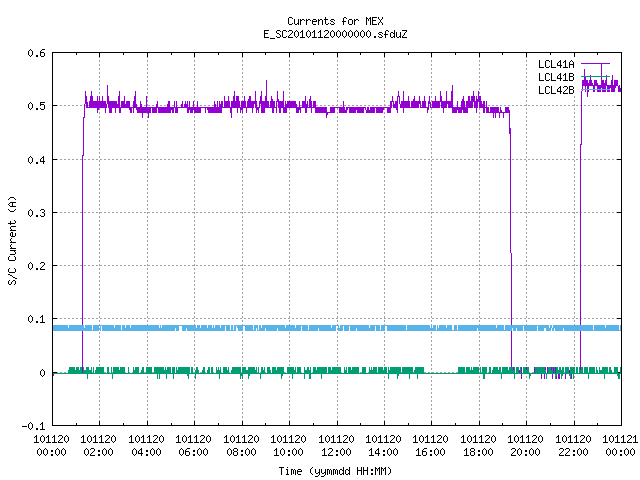The width and height of the screenshot is (640, 480).
Task: Click the y-axis tick value 0.2
Action: (x=36, y=266)
